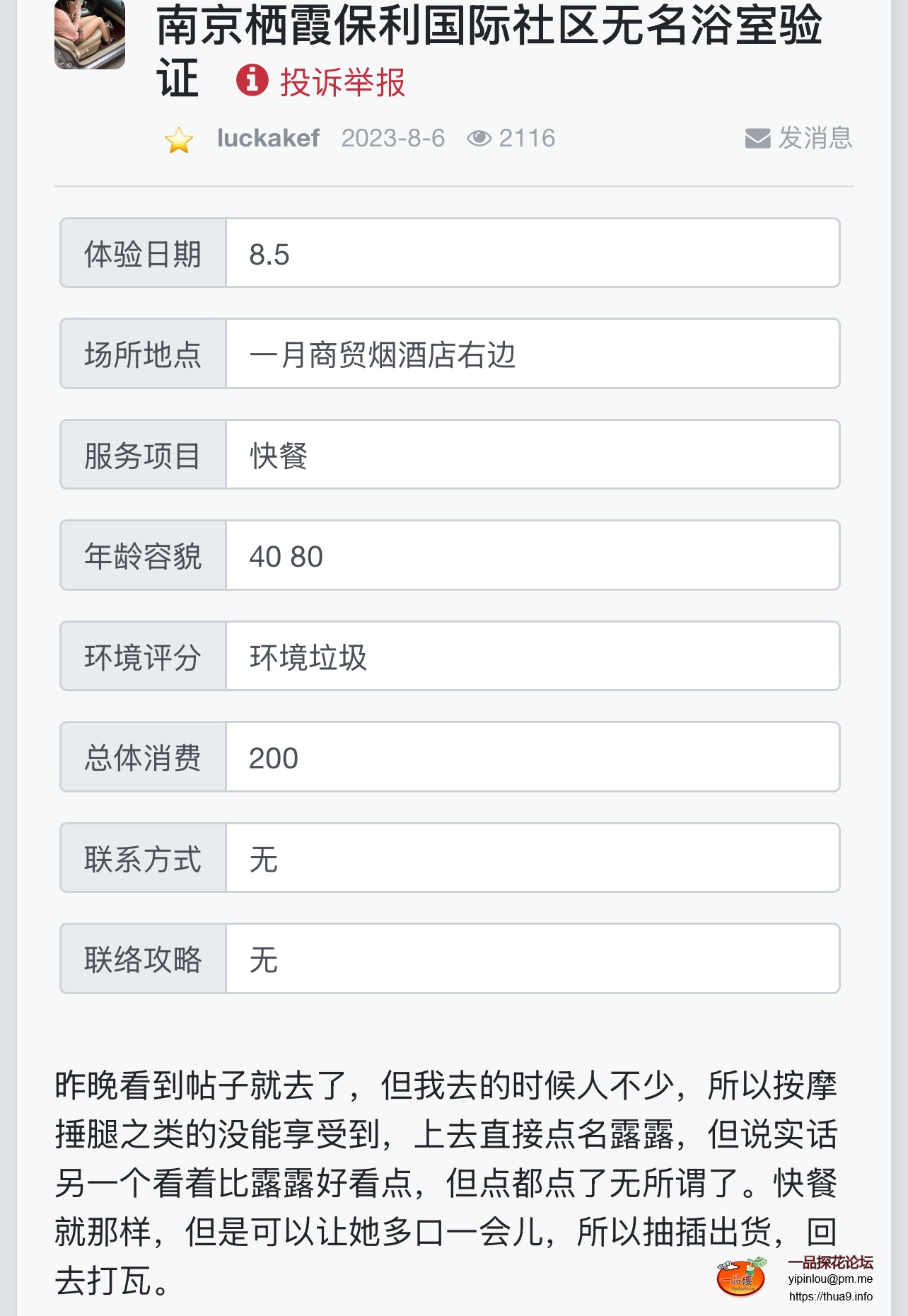Click the 场所地点 value field
Screen dimensions: 908x1316
coord(532,354)
